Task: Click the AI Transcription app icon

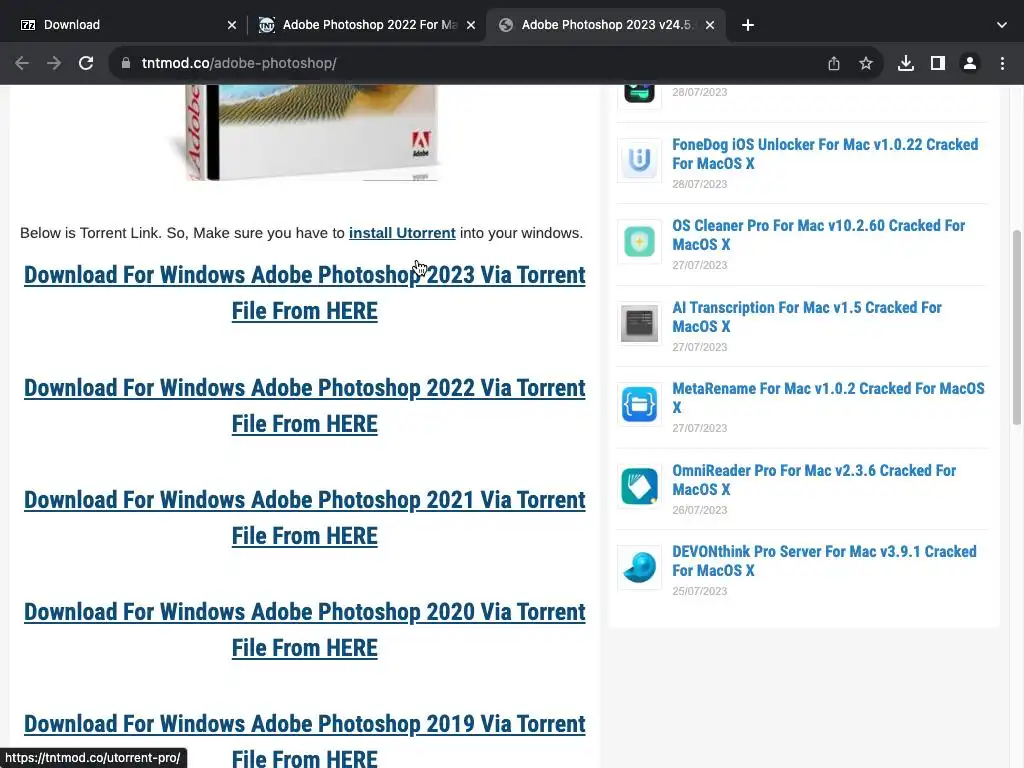Action: pyautogui.click(x=639, y=323)
